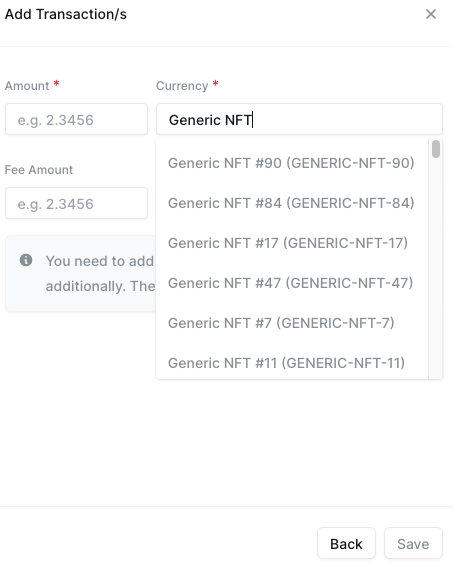The width and height of the screenshot is (453, 566).
Task: Click the Fee Amount label
Action: [x=39, y=170]
